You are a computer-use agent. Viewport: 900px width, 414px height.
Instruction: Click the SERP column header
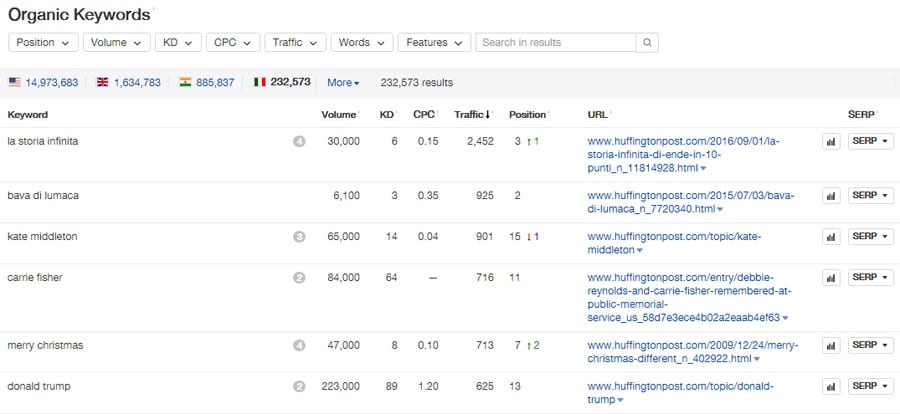tap(861, 115)
